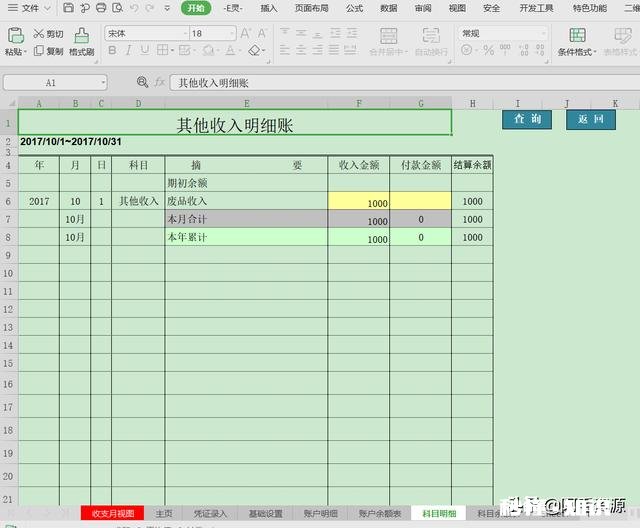Click decrease decimal places icon
The image size is (640, 528).
point(540,50)
